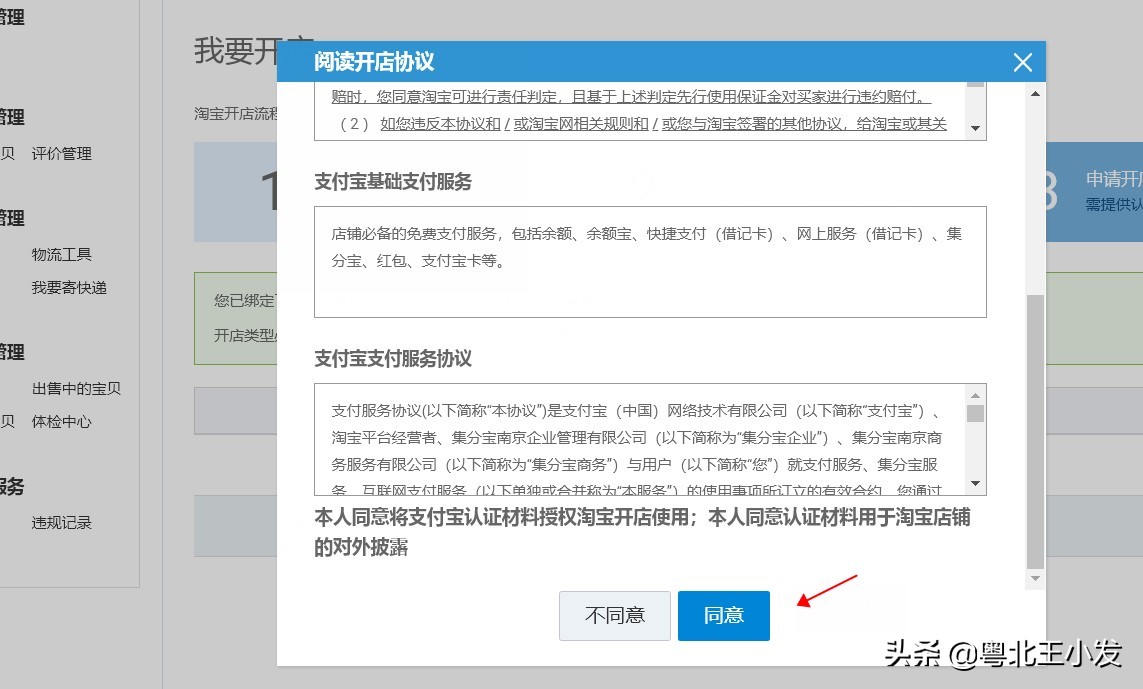Click the 同意 button to accept

pyautogui.click(x=723, y=616)
